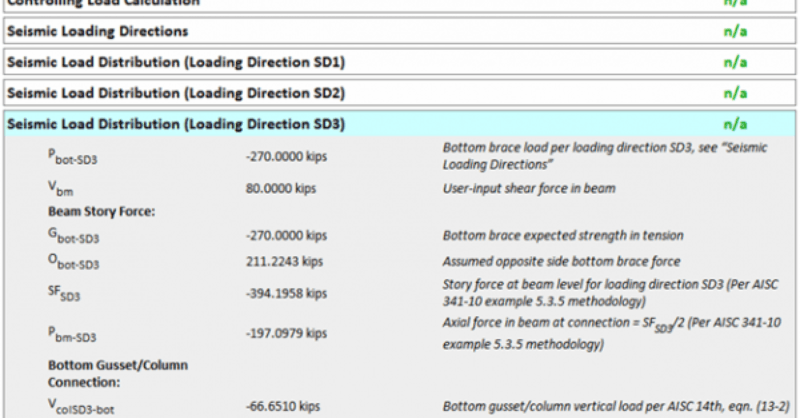Select the Obot-SD3 value 211.2243 kips
800x418 pixels.
tap(285, 264)
